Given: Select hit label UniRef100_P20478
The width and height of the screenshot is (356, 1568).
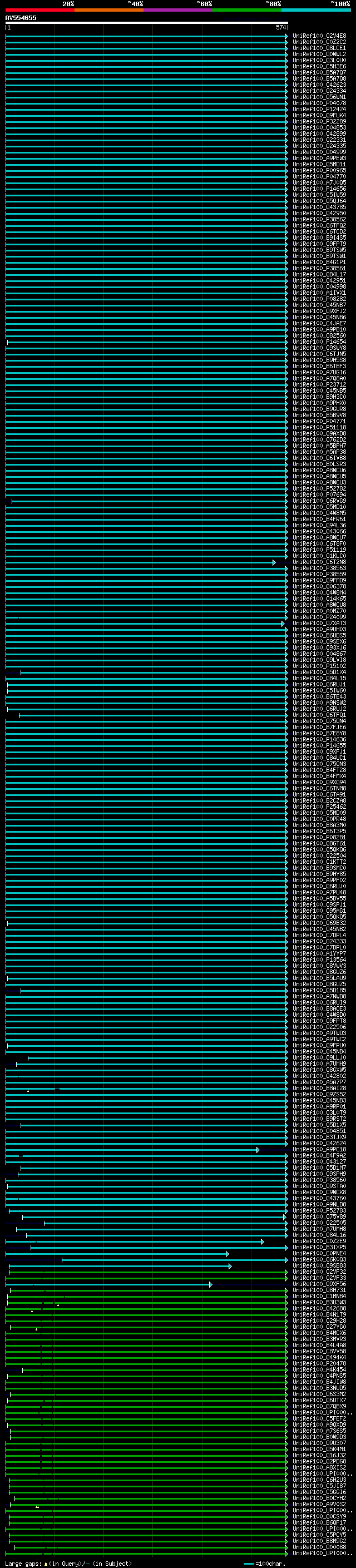Looking at the screenshot, I should click(319, 1363).
